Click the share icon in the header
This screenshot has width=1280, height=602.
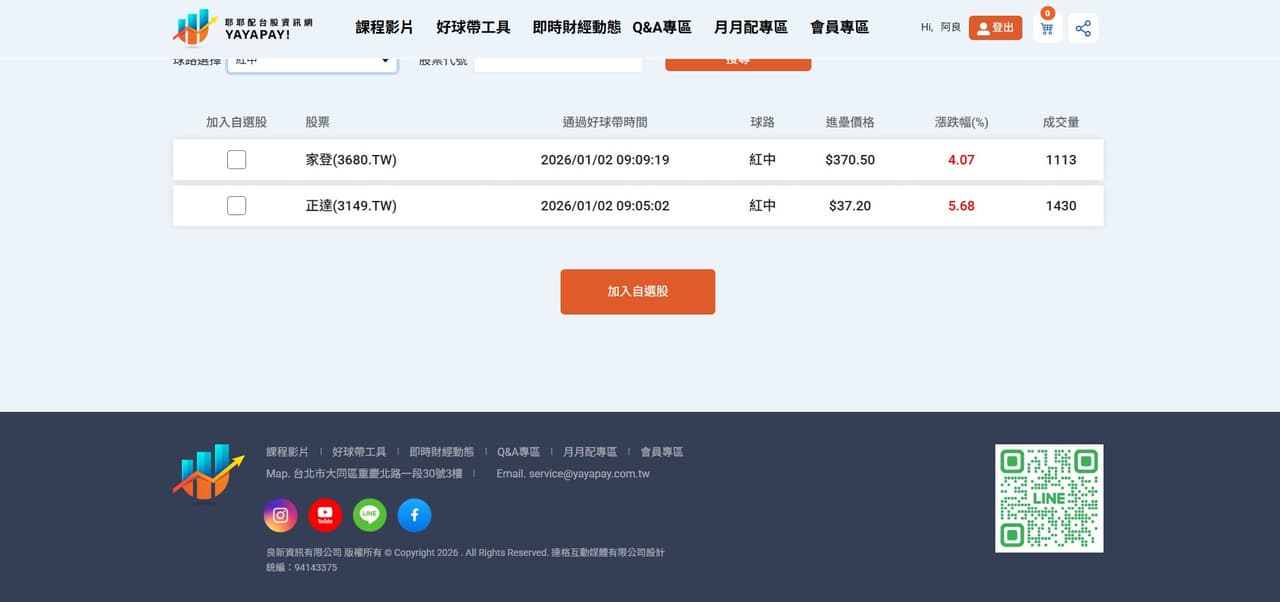point(1083,28)
